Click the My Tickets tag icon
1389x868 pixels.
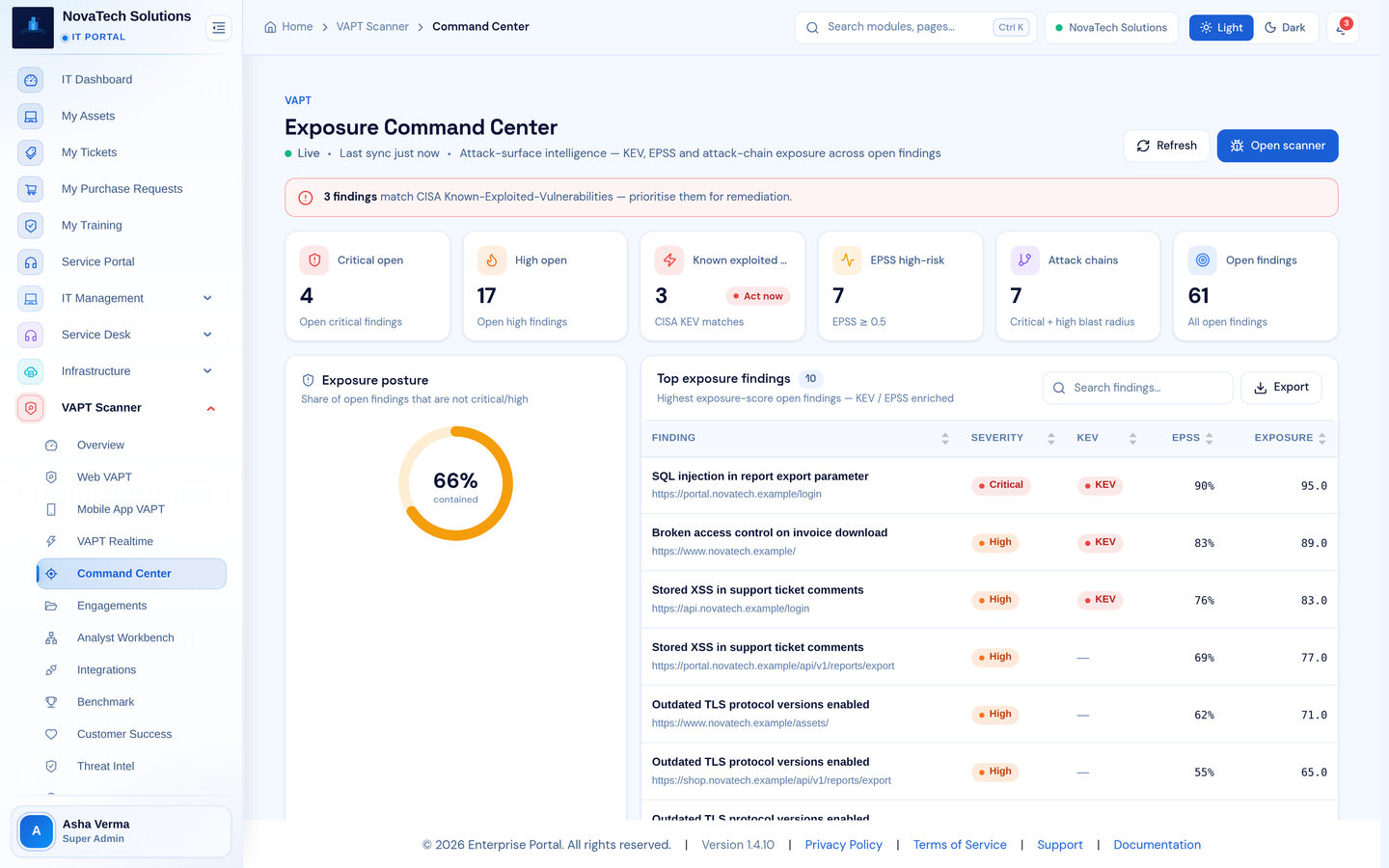point(31,152)
